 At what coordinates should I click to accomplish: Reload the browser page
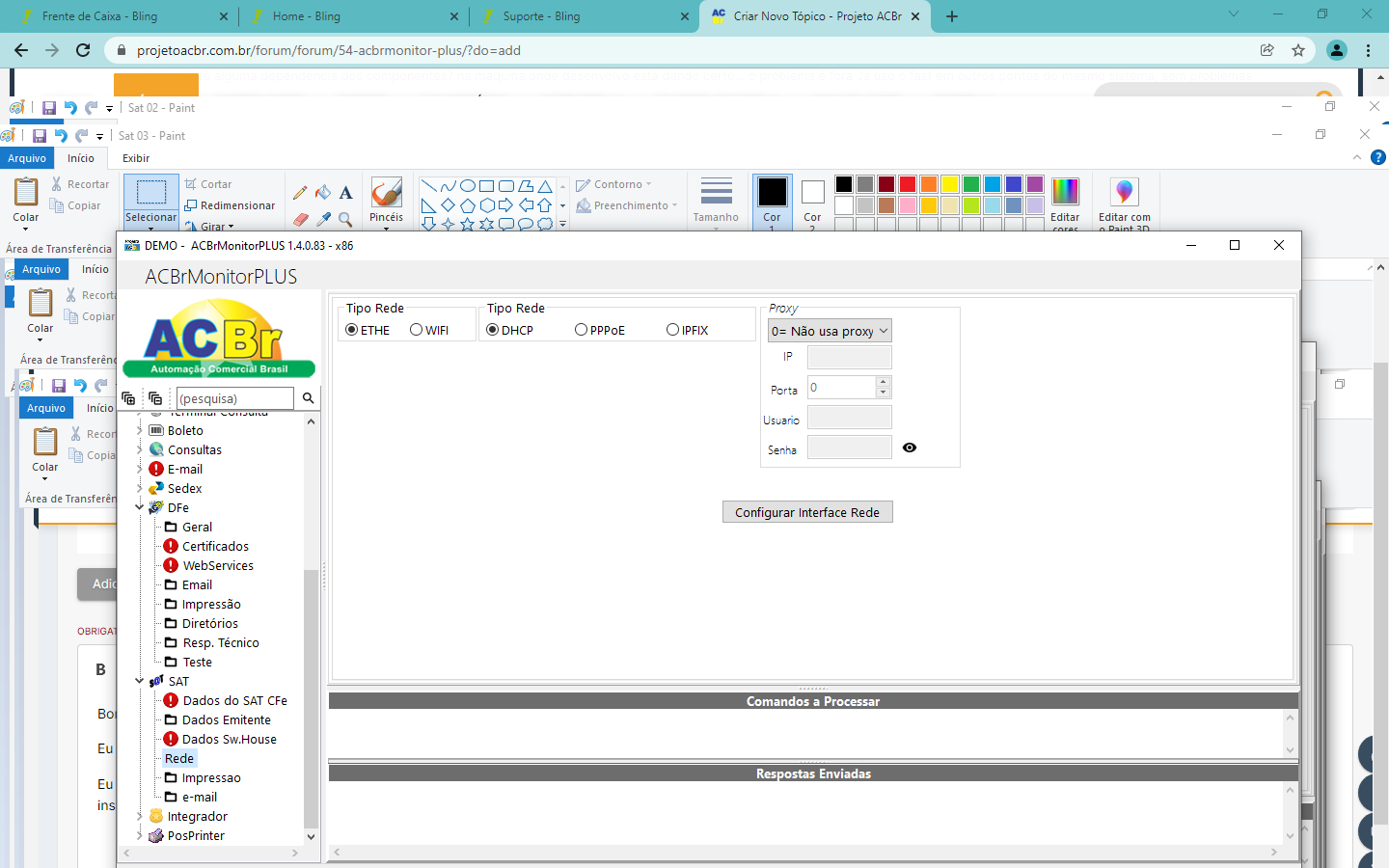click(83, 50)
